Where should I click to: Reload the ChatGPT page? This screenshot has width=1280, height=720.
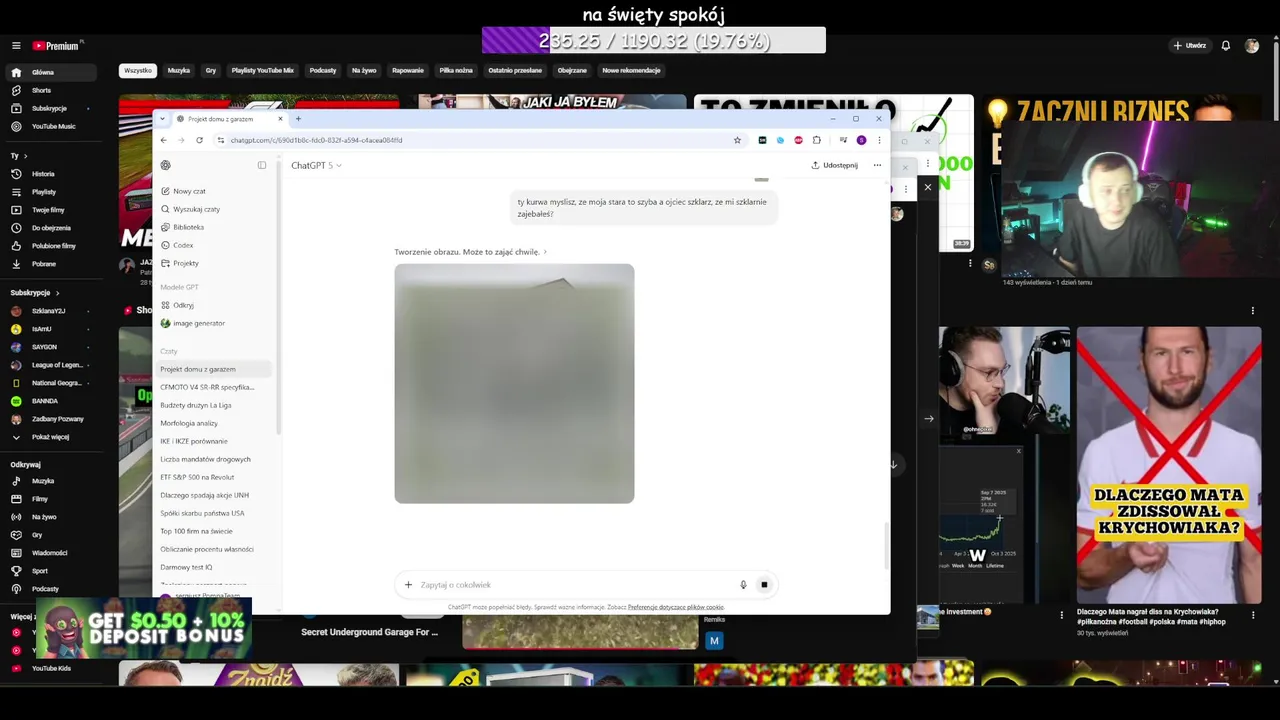(x=199, y=140)
